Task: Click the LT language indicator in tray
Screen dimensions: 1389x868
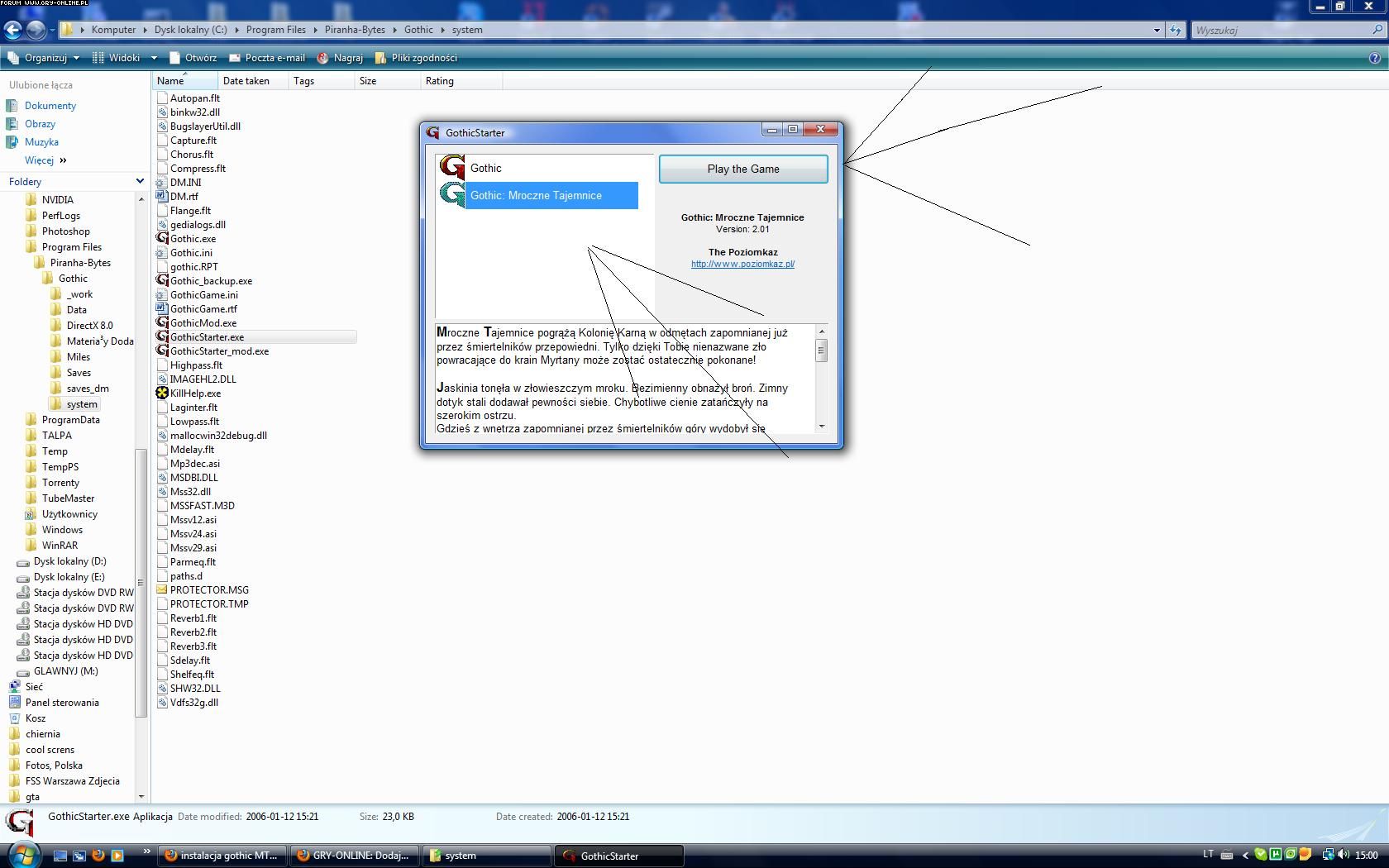Action: coord(1208,855)
